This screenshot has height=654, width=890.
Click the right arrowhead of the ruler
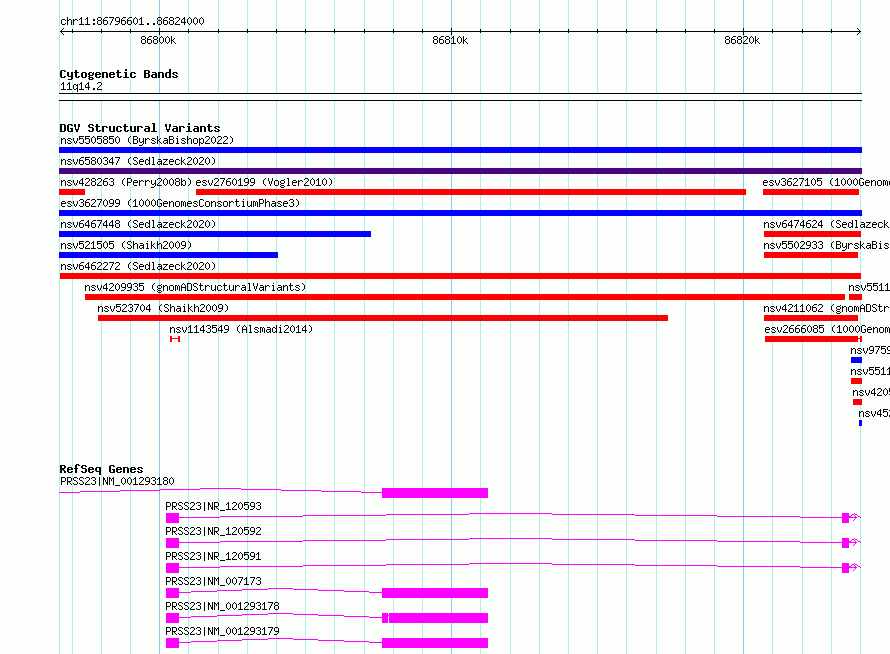point(859,31)
